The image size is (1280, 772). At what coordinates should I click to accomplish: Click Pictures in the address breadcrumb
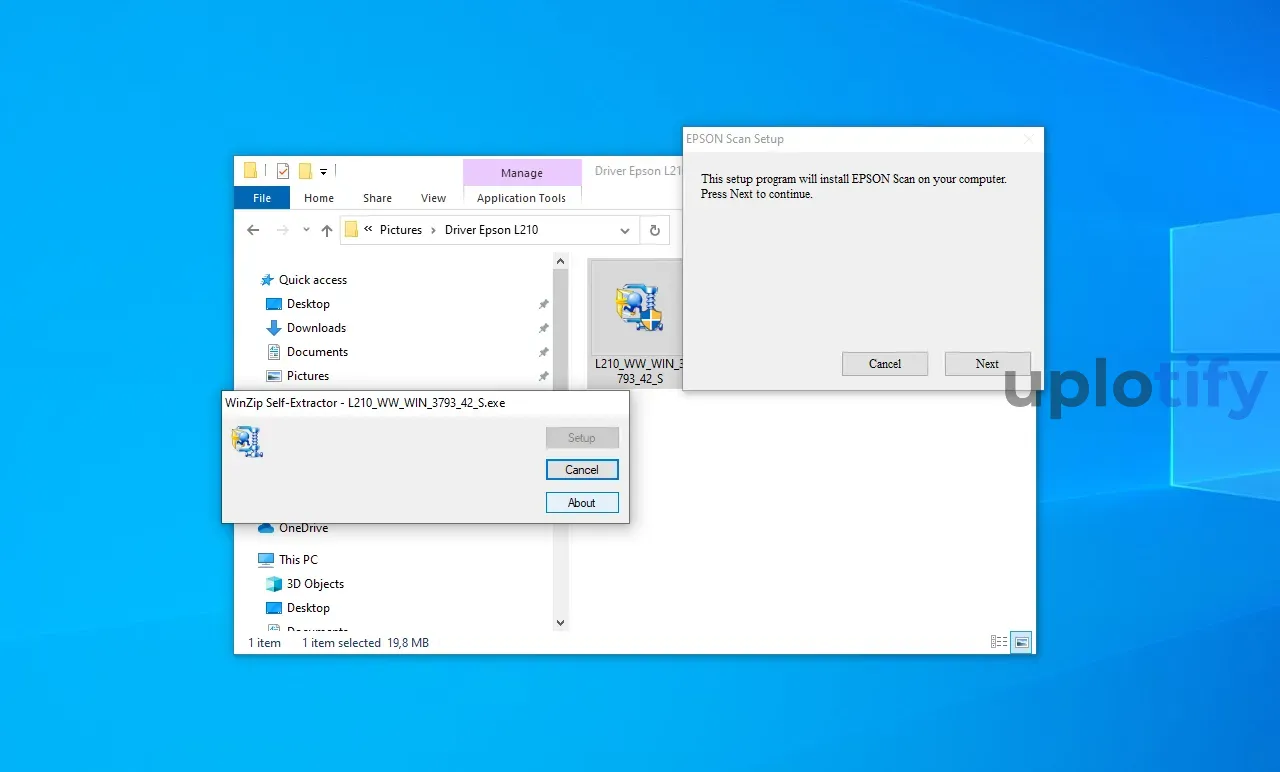(401, 230)
